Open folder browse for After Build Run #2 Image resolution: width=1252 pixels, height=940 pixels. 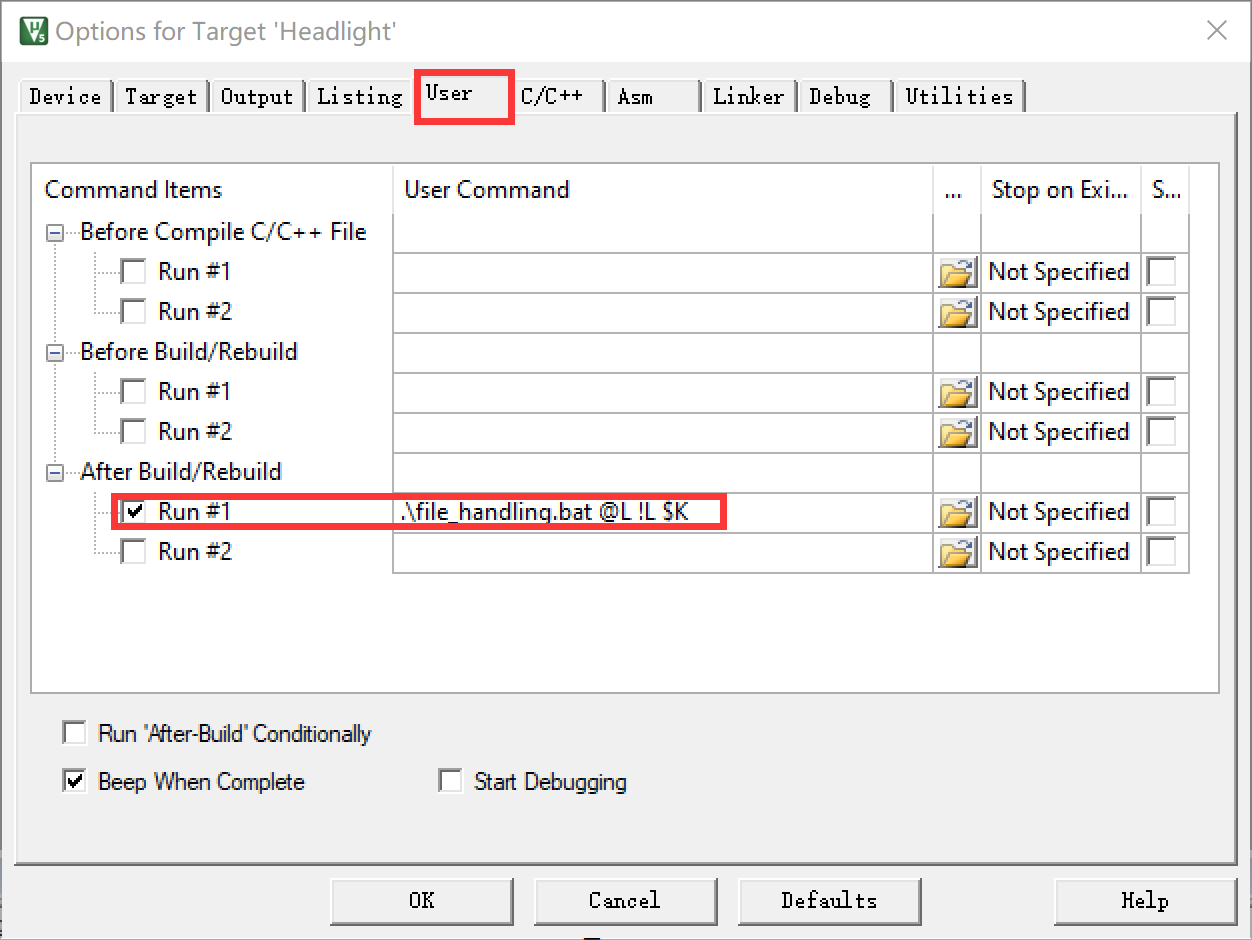pos(957,552)
